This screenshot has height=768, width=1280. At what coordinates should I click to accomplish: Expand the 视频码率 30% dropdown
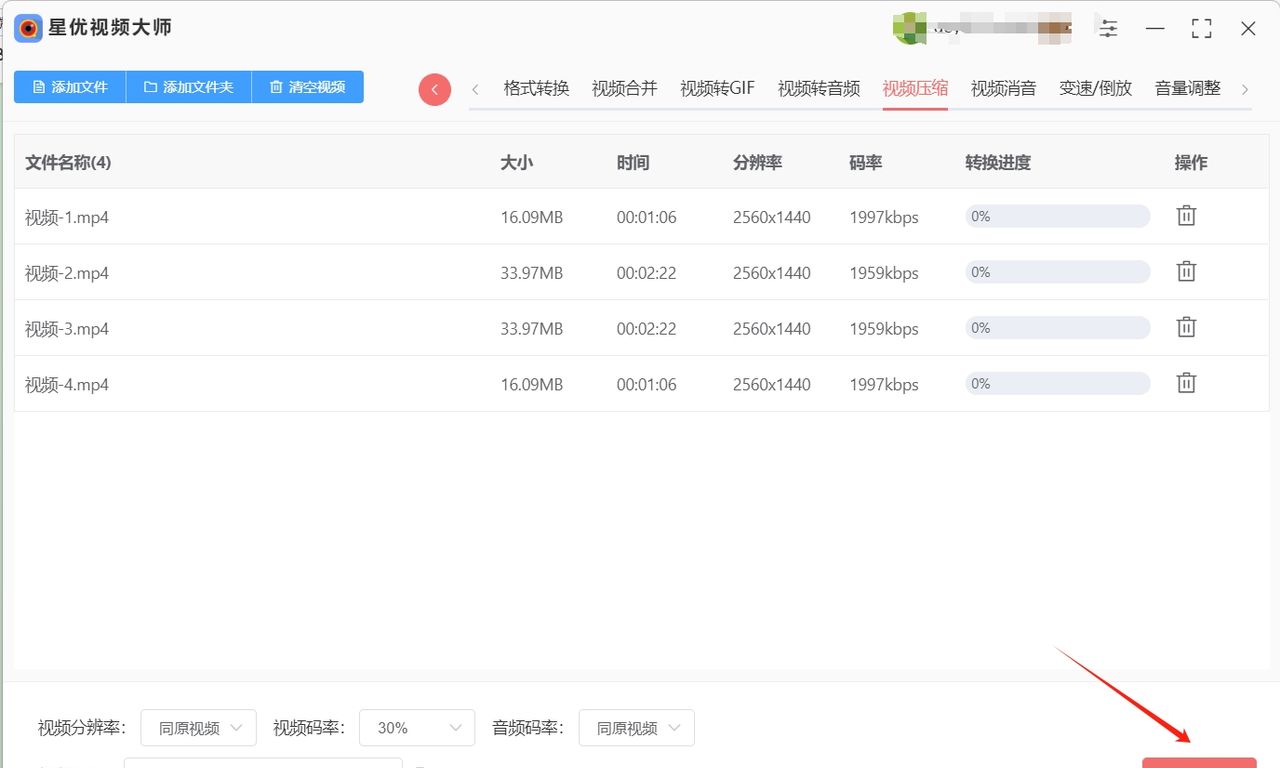click(x=417, y=728)
